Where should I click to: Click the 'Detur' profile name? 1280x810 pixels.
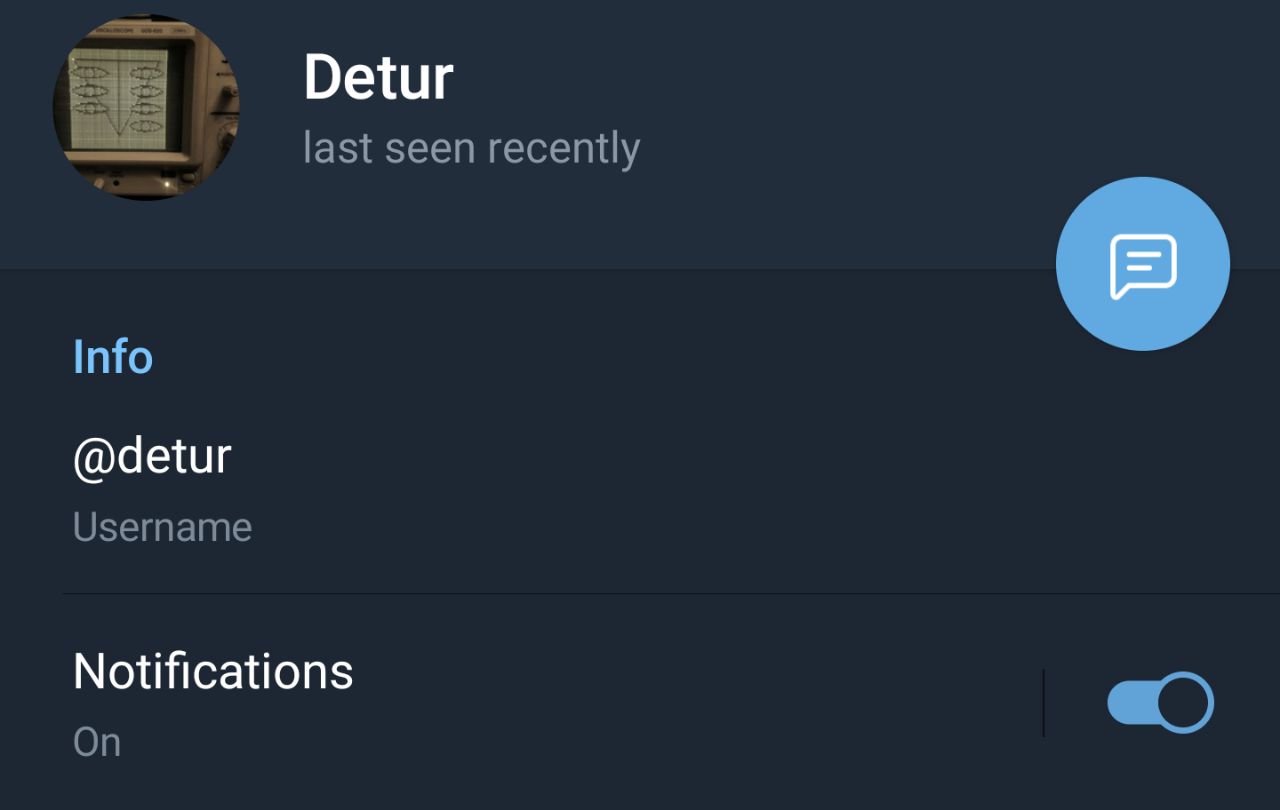click(x=378, y=77)
